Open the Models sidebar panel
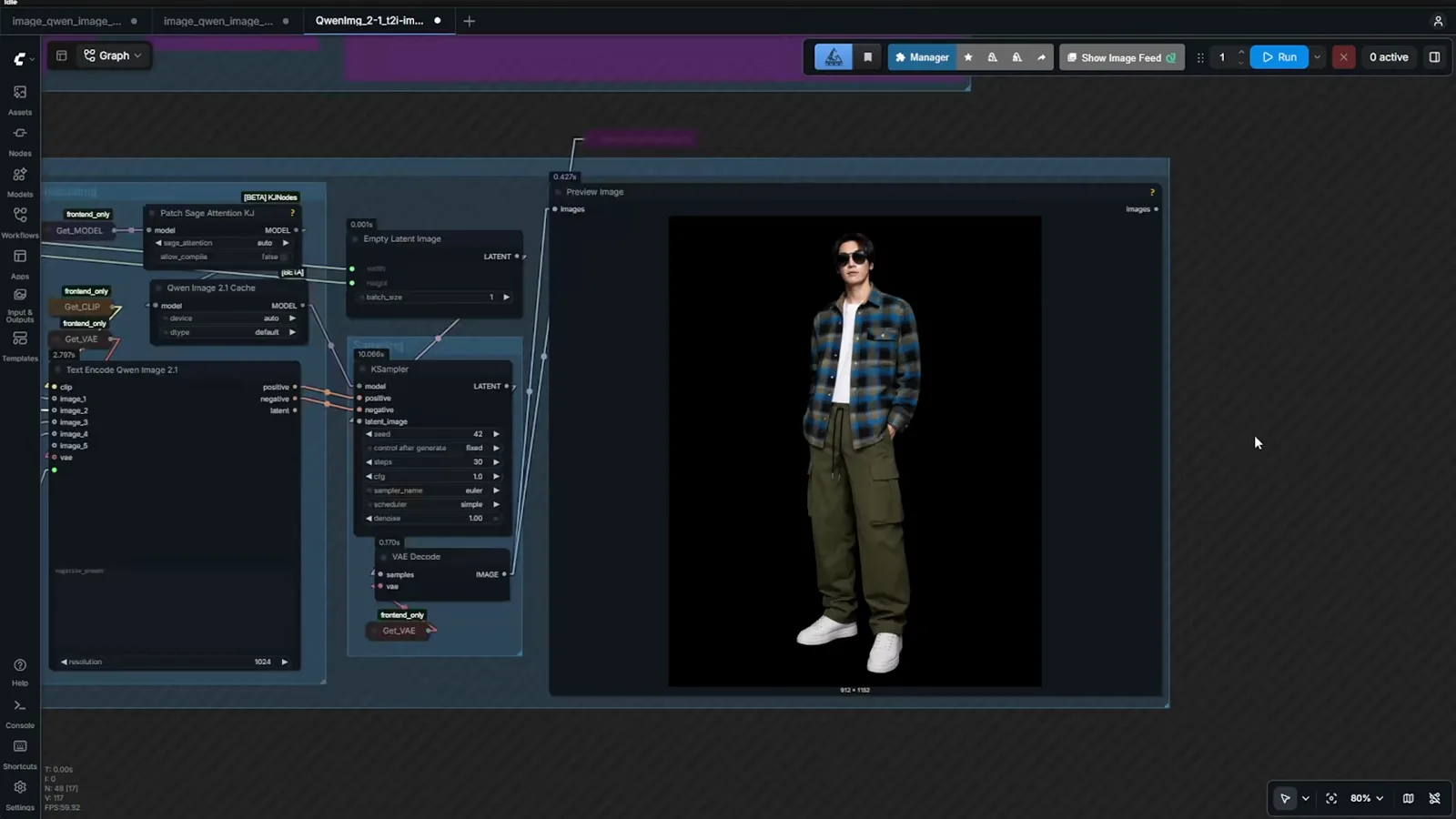The height and width of the screenshot is (819, 1456). click(20, 181)
